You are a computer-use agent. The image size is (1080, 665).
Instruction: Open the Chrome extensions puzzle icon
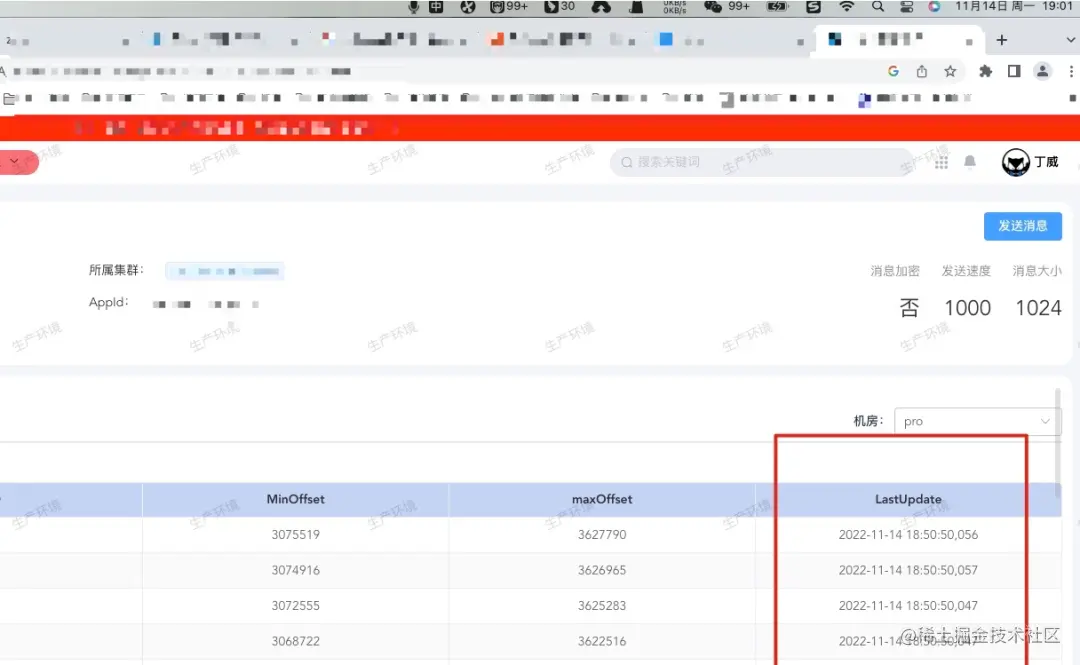click(x=986, y=71)
